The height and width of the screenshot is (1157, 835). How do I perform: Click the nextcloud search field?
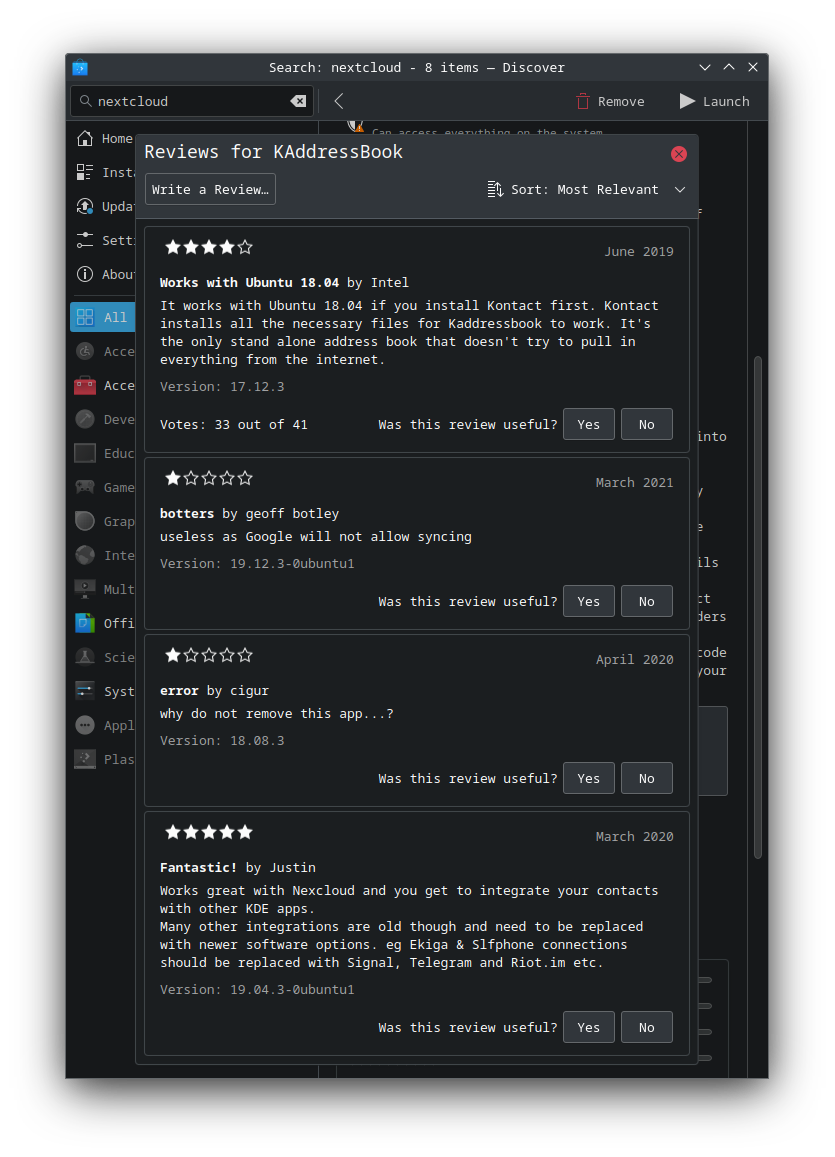click(192, 101)
